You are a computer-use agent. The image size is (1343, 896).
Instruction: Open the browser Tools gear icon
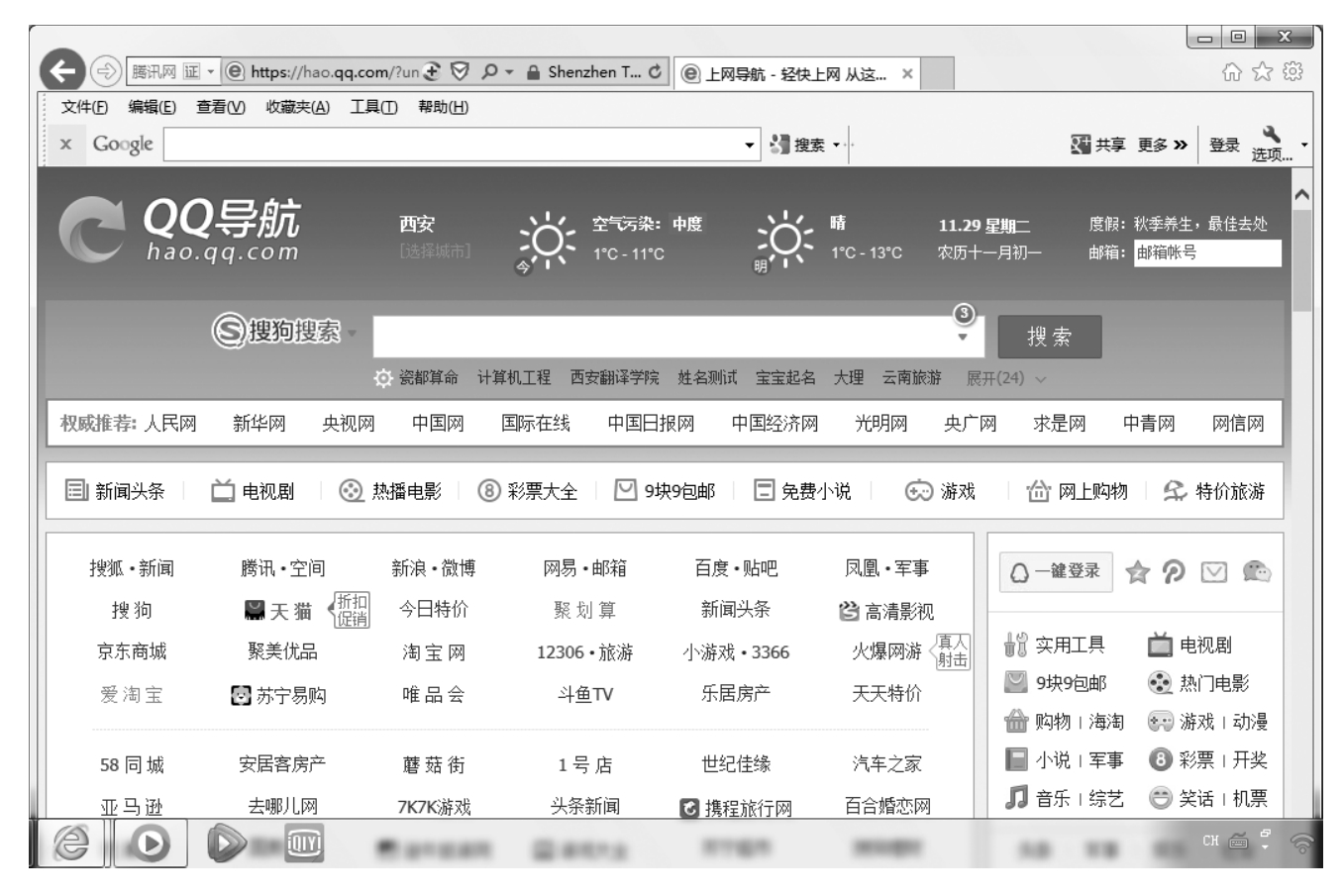pos(1292,71)
